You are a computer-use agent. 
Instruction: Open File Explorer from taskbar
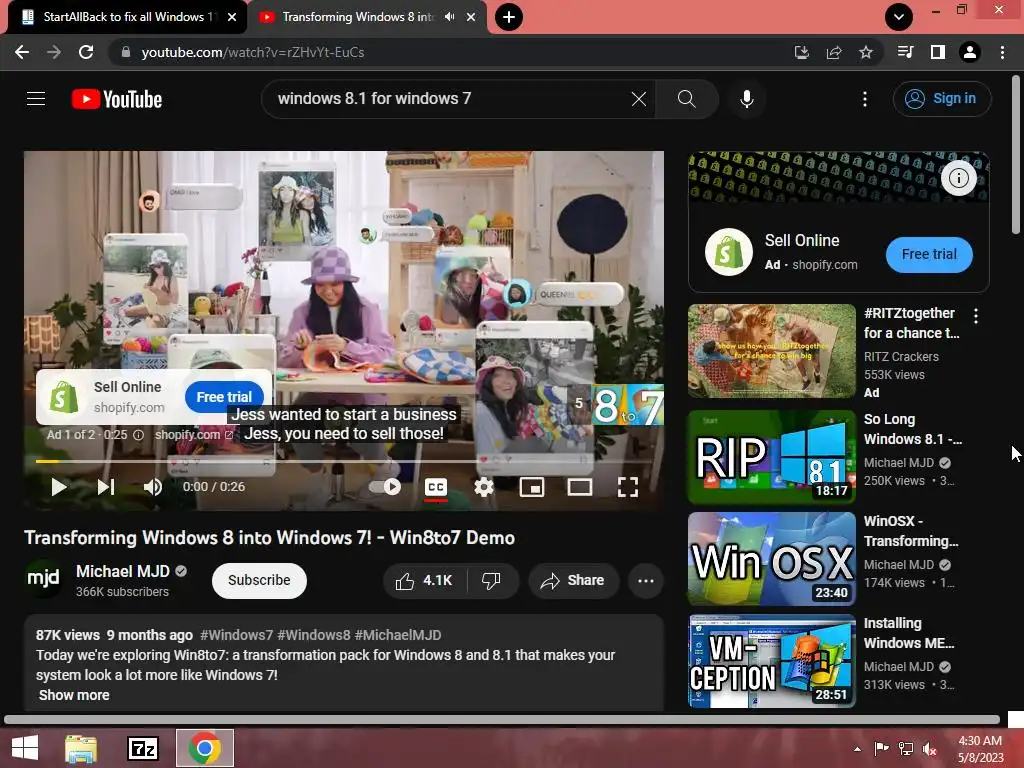[81, 748]
